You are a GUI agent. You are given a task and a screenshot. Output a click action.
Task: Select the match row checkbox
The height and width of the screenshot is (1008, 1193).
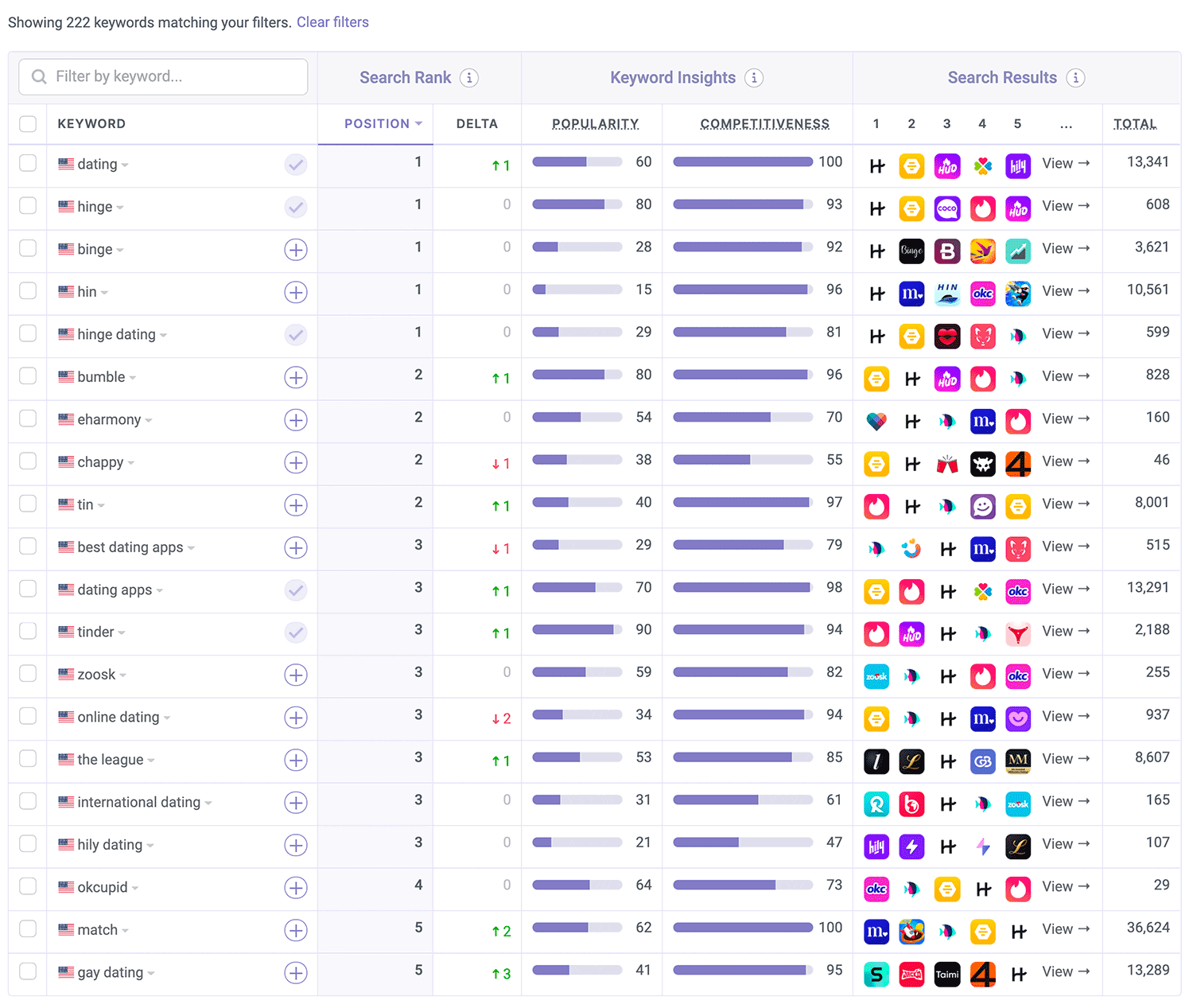click(x=28, y=928)
